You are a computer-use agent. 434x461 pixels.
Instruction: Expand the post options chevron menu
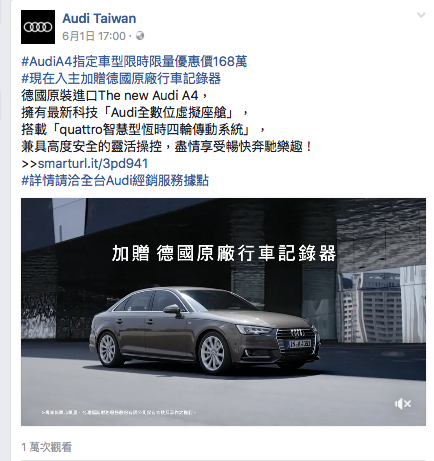[x=421, y=15]
